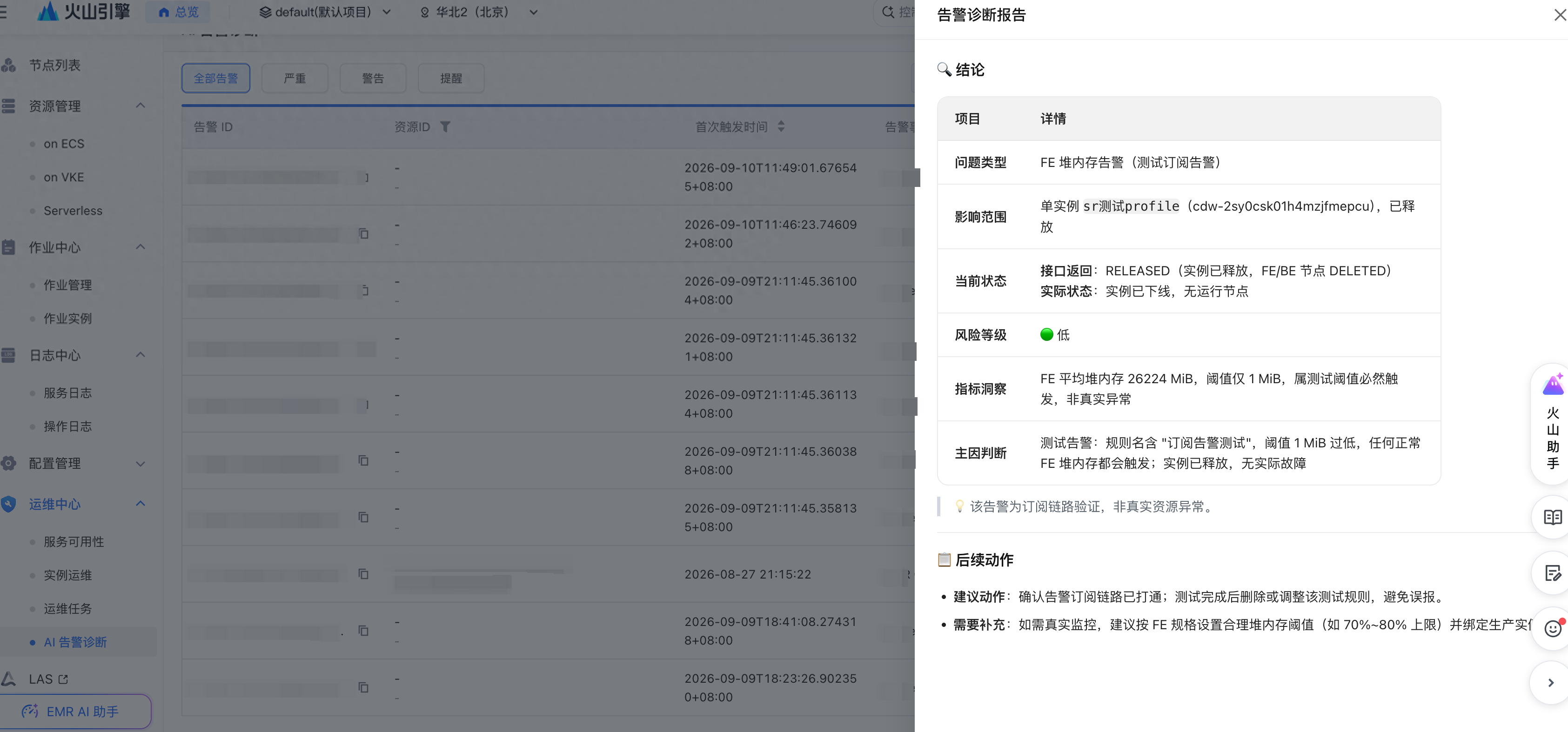Image resolution: width=1568 pixels, height=732 pixels.
Task: Collapse the floating toolbar arrow button
Action: (1551, 683)
